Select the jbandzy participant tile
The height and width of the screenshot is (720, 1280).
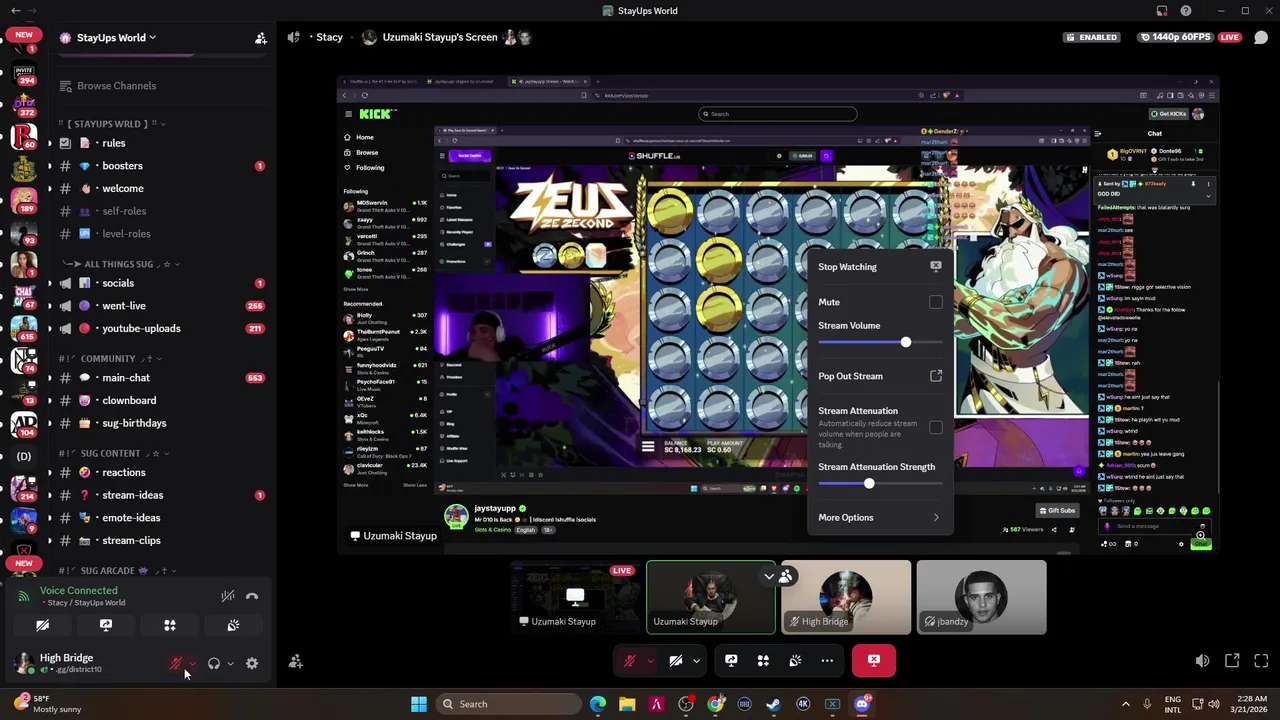pos(981,598)
